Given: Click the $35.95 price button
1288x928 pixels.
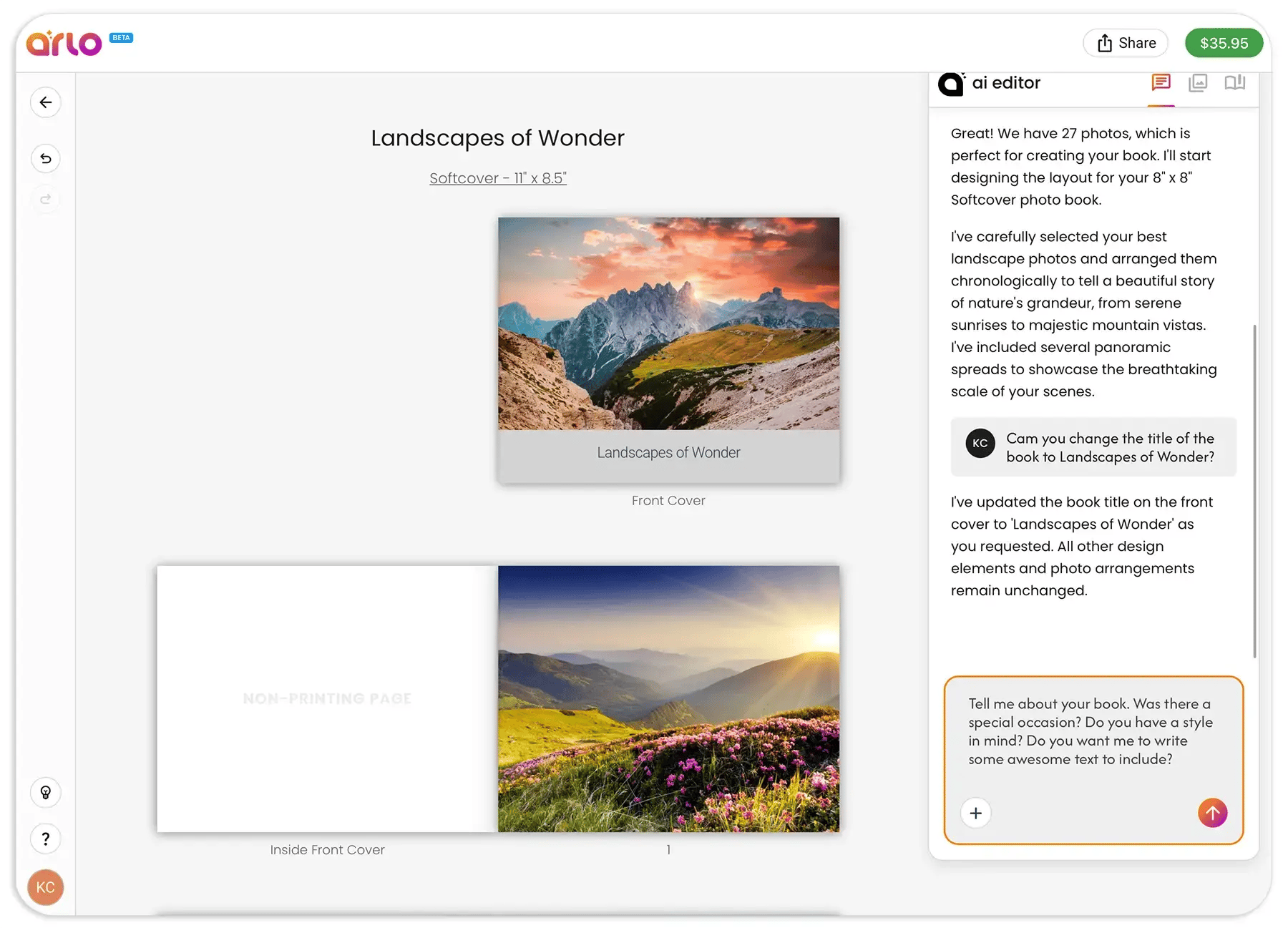Looking at the screenshot, I should pos(1224,43).
